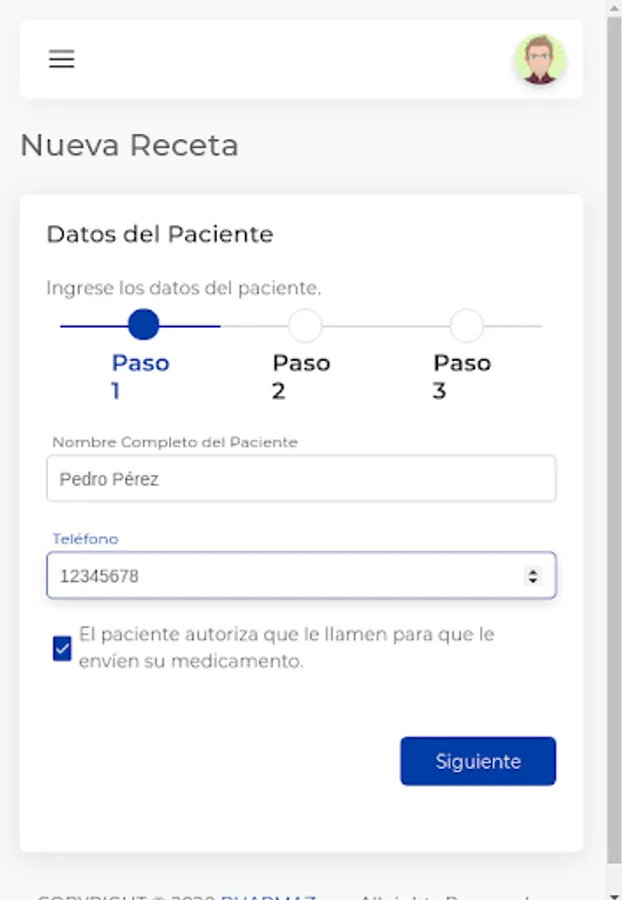622x900 pixels.
Task: Focus the Nombre Completo del Paciente field
Action: [x=301, y=479]
